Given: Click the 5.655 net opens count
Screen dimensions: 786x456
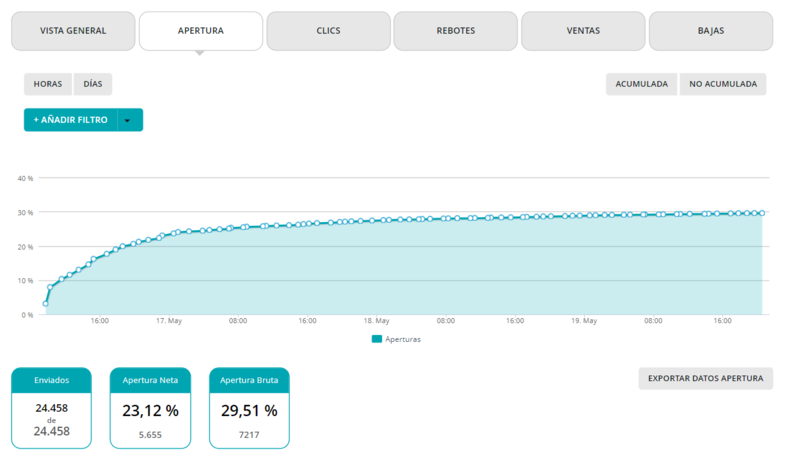Looking at the screenshot, I should click(x=150, y=435).
